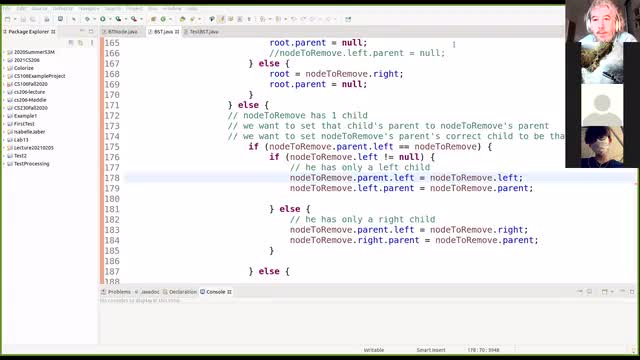Toggle Link with Editor in Package Explorer
The height and width of the screenshot is (360, 640).
(80, 42)
